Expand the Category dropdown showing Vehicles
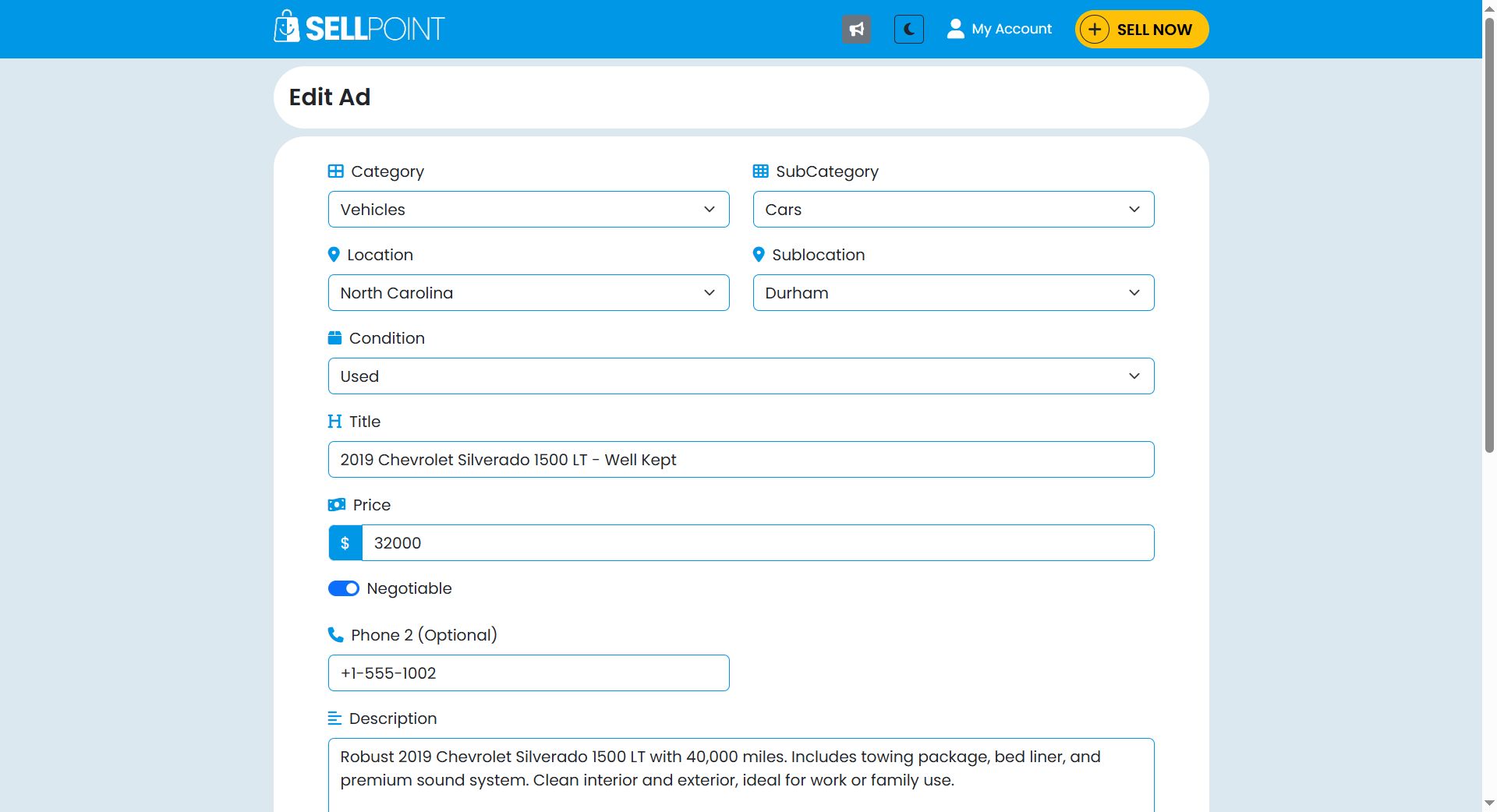Image resolution: width=1497 pixels, height=812 pixels. 528,210
